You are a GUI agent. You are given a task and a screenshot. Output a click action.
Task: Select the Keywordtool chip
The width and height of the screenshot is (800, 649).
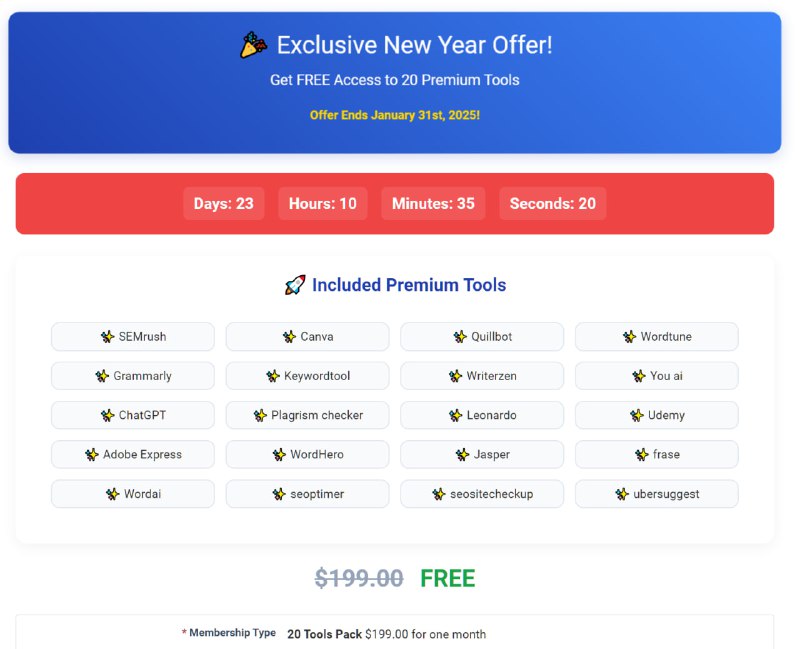coord(308,376)
